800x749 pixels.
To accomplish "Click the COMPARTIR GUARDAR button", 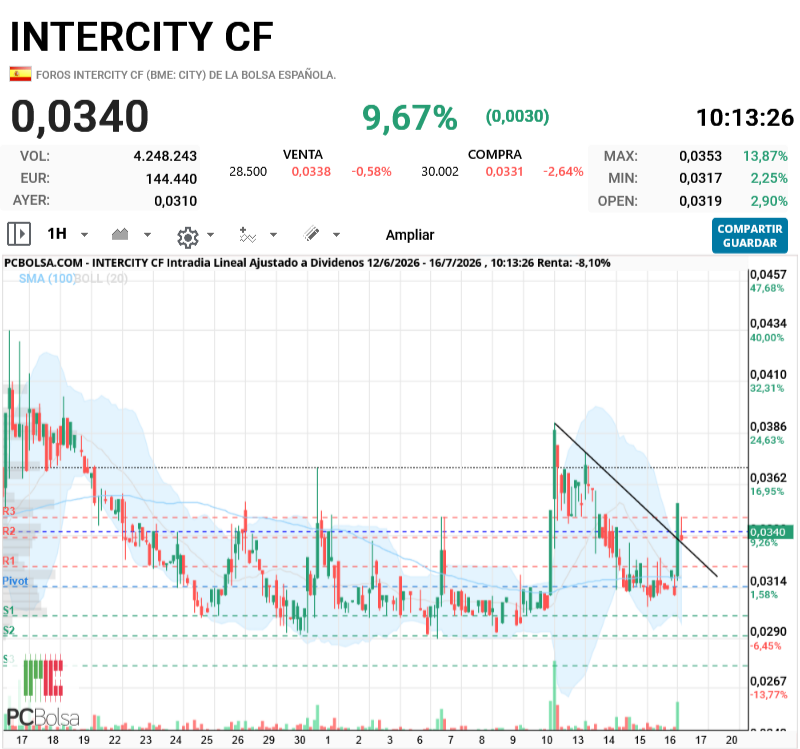I will tap(749, 236).
